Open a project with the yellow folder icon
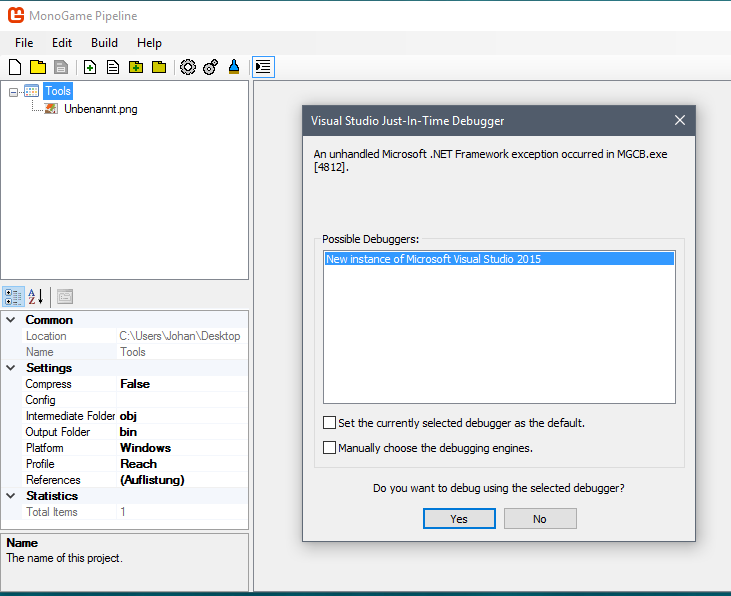731x596 pixels. pyautogui.click(x=38, y=67)
